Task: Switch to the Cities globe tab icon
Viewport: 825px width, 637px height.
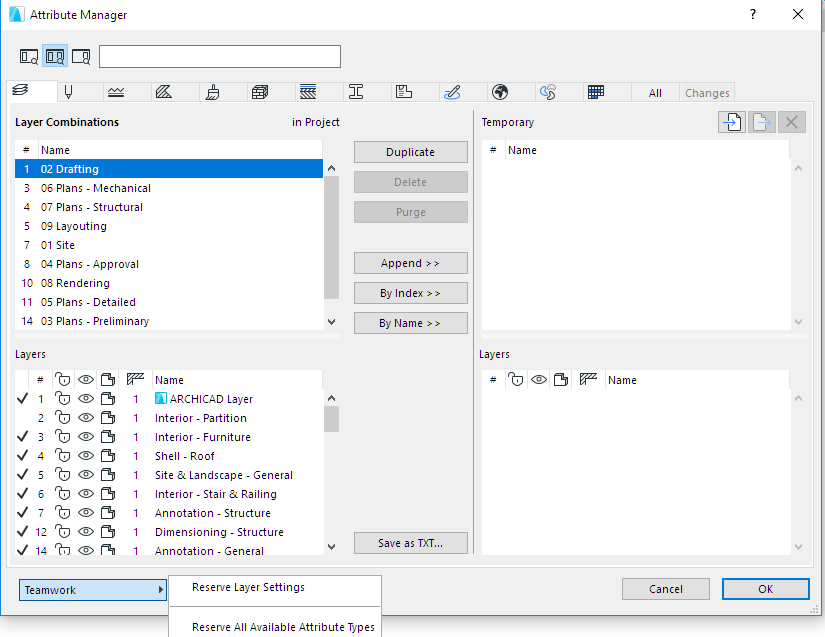Action: point(500,92)
